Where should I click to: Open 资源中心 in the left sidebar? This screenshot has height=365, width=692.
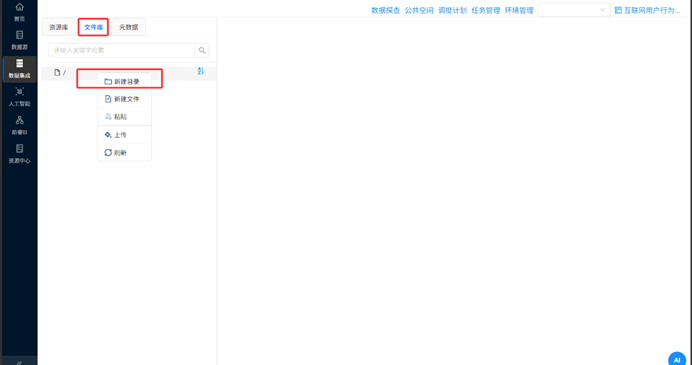(x=19, y=154)
